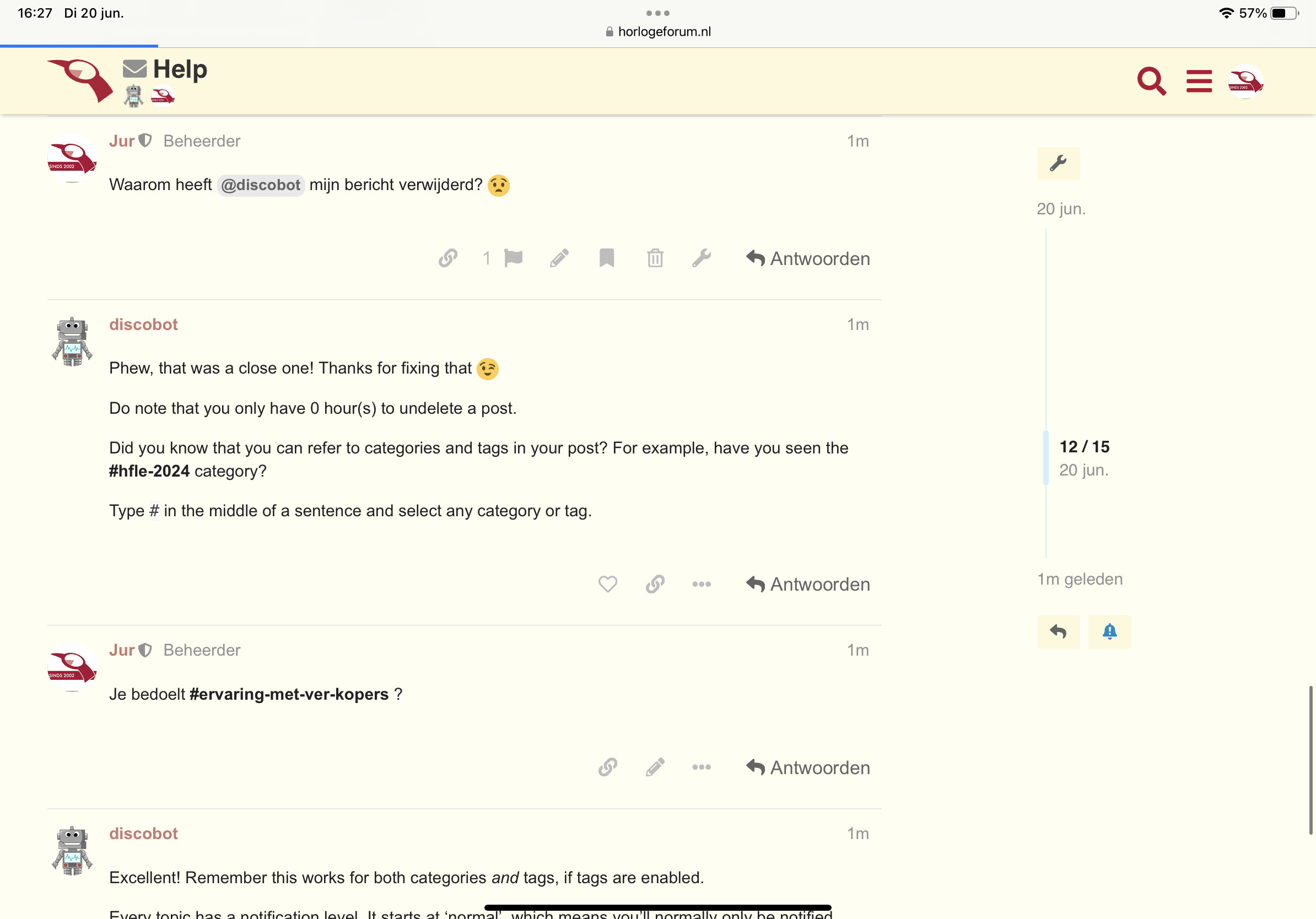Go to Horlogeforum home via logo
Viewport: 1316px width, 919px height.
coord(80,80)
